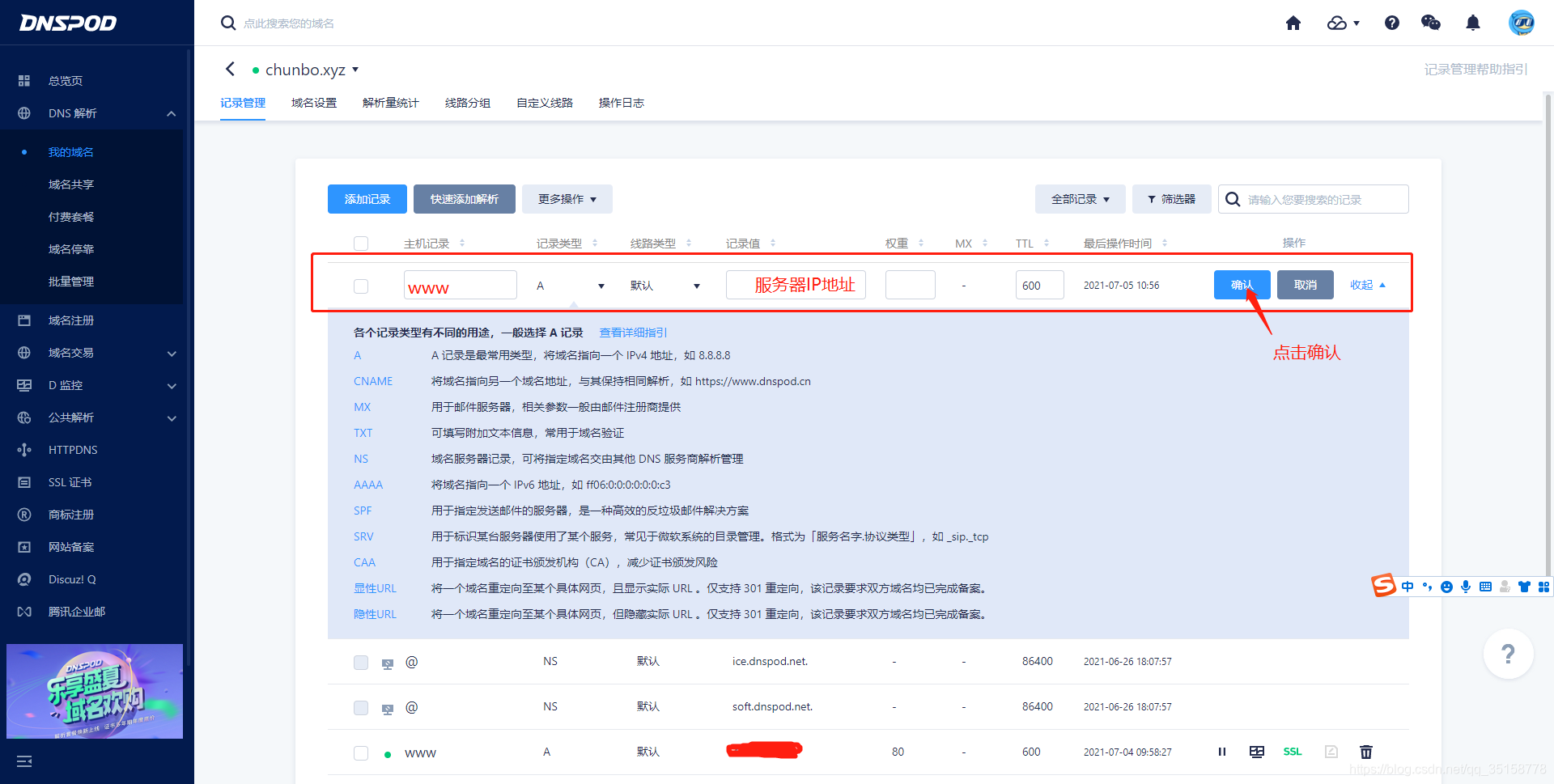Click the sidebar collapse icon at bottom
This screenshot has width=1554, height=784.
(x=24, y=761)
